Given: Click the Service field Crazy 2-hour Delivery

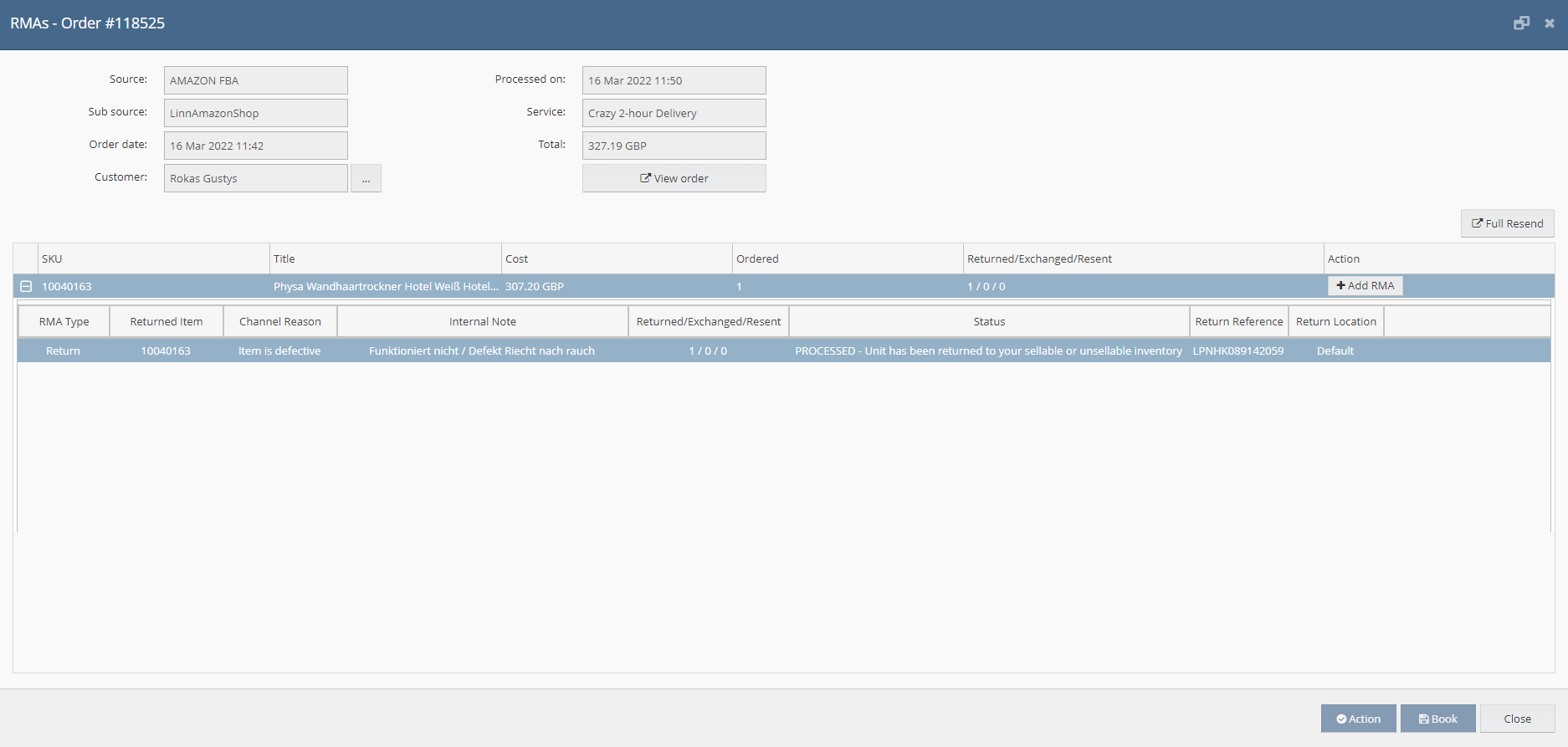Looking at the screenshot, I should coord(674,113).
